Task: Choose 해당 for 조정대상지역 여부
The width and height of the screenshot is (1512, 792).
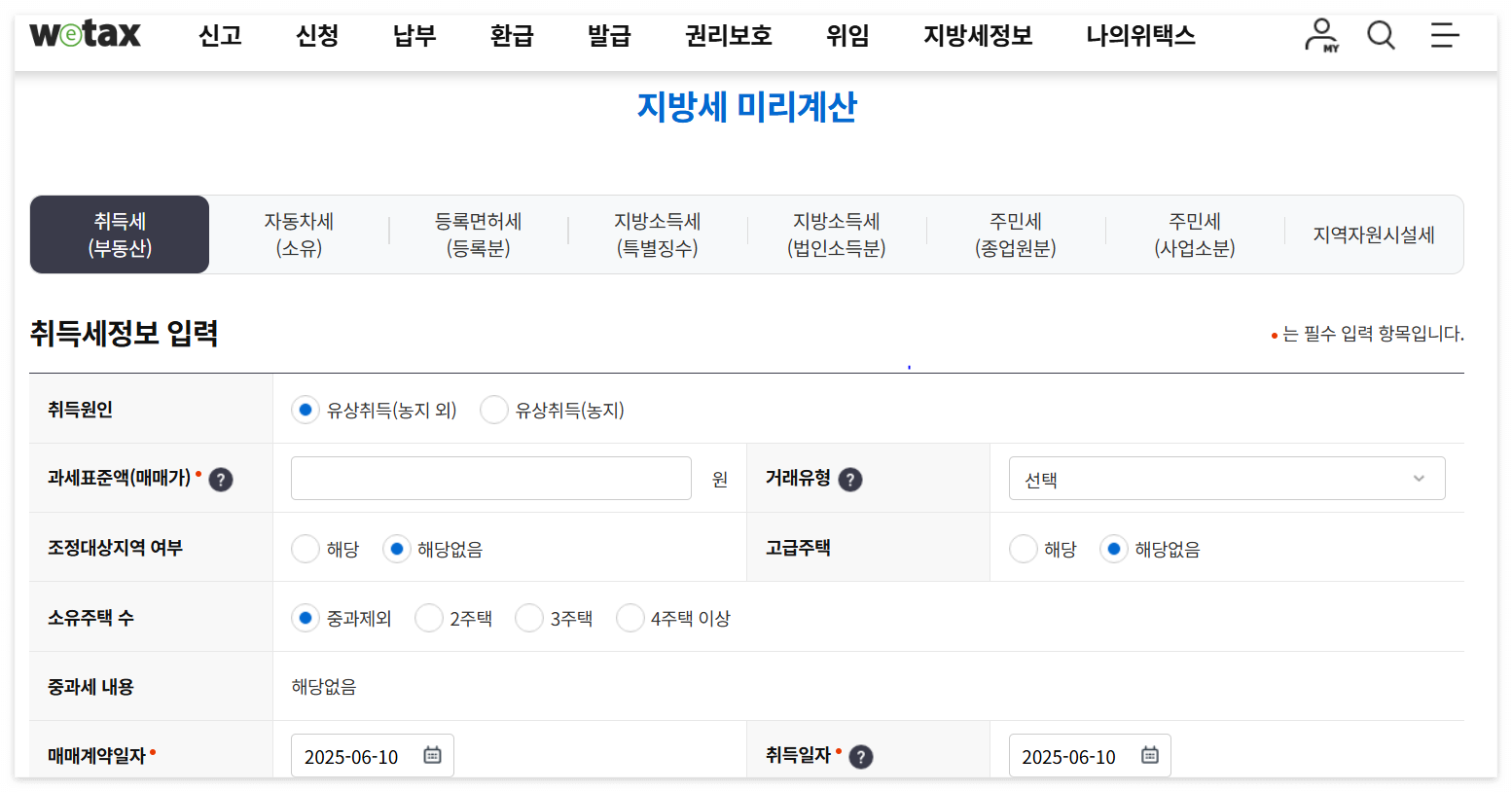Action: [306, 549]
